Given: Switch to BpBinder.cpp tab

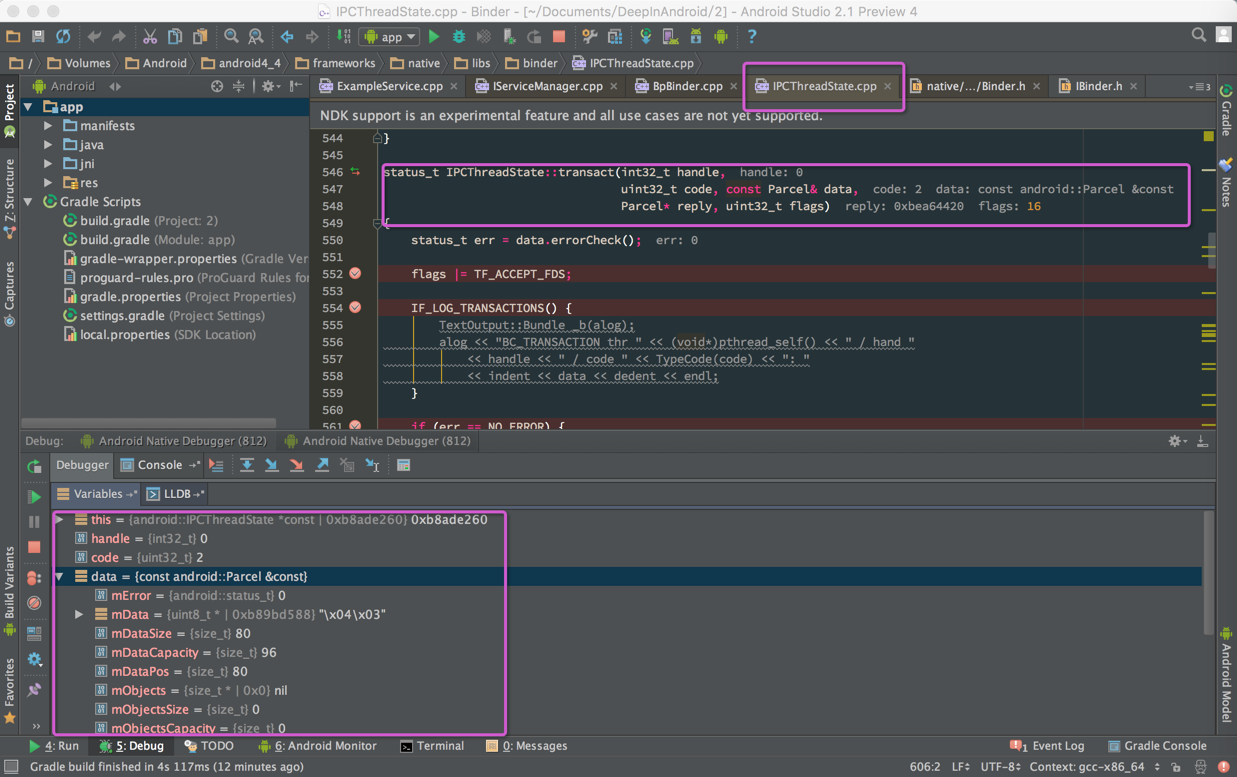Looking at the screenshot, I should pos(686,86).
